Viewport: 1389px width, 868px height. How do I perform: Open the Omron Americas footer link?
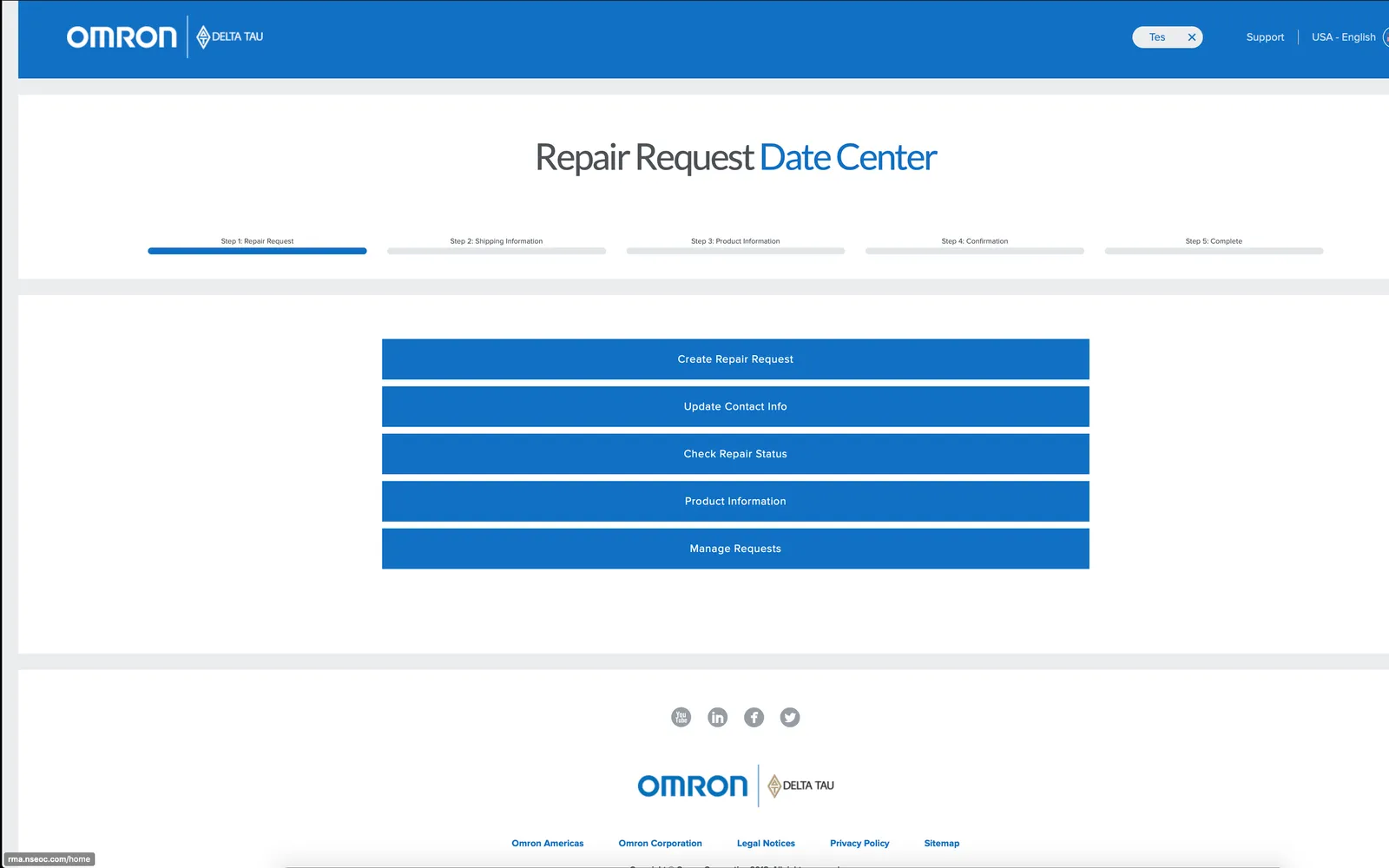(x=548, y=844)
